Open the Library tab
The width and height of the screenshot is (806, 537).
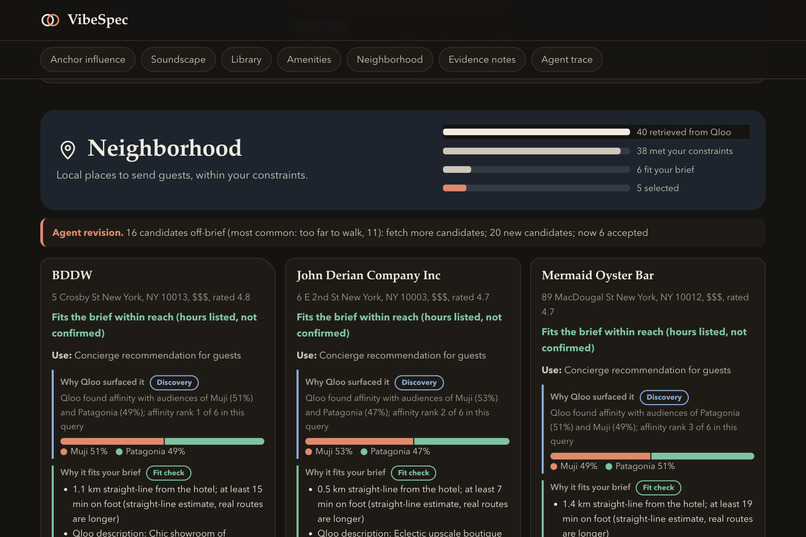click(246, 60)
